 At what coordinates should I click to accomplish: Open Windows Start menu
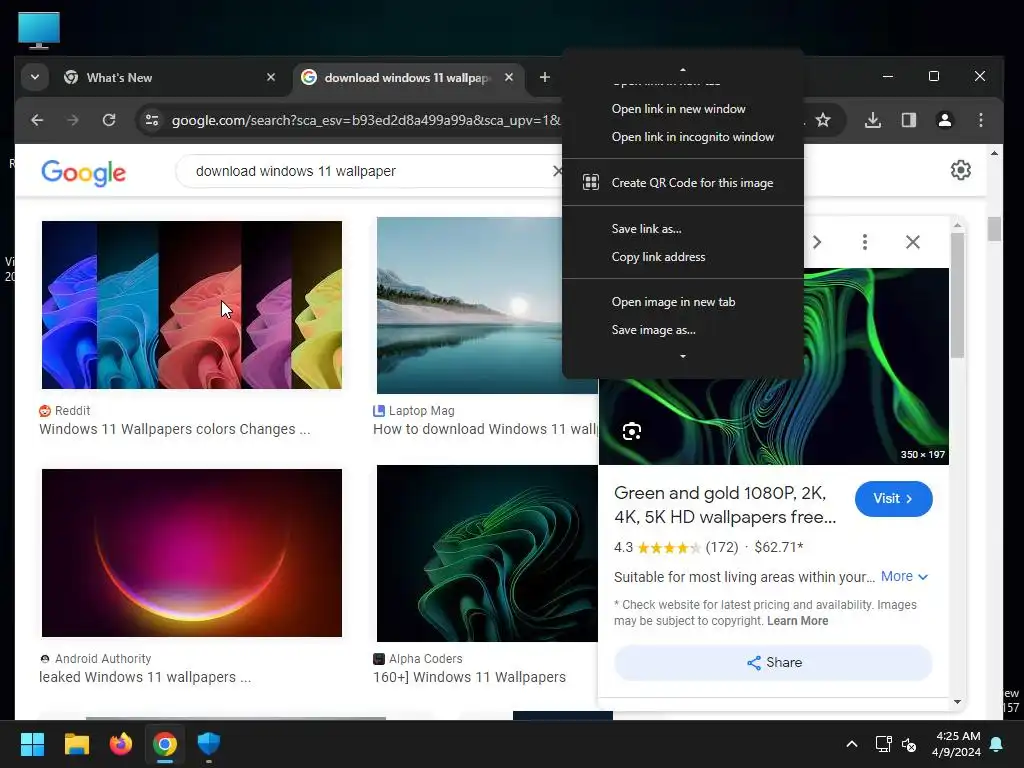[32, 744]
